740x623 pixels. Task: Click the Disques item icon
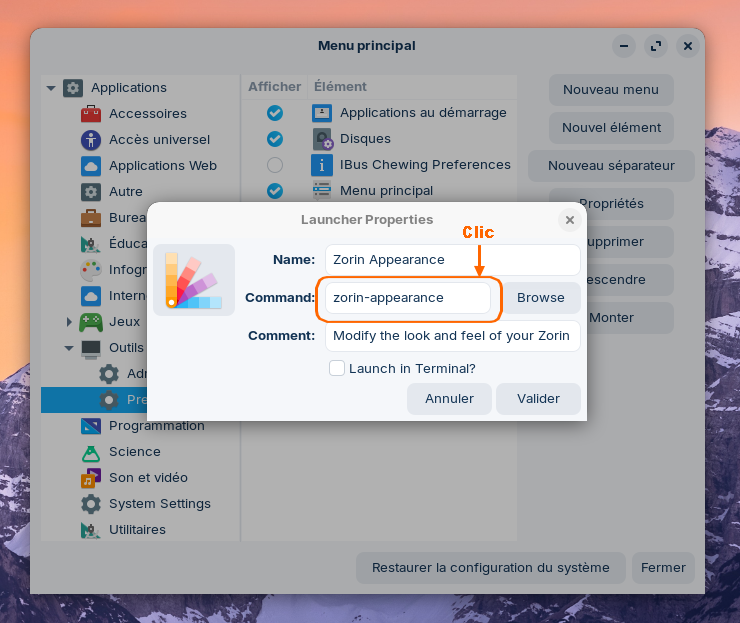click(x=322, y=139)
